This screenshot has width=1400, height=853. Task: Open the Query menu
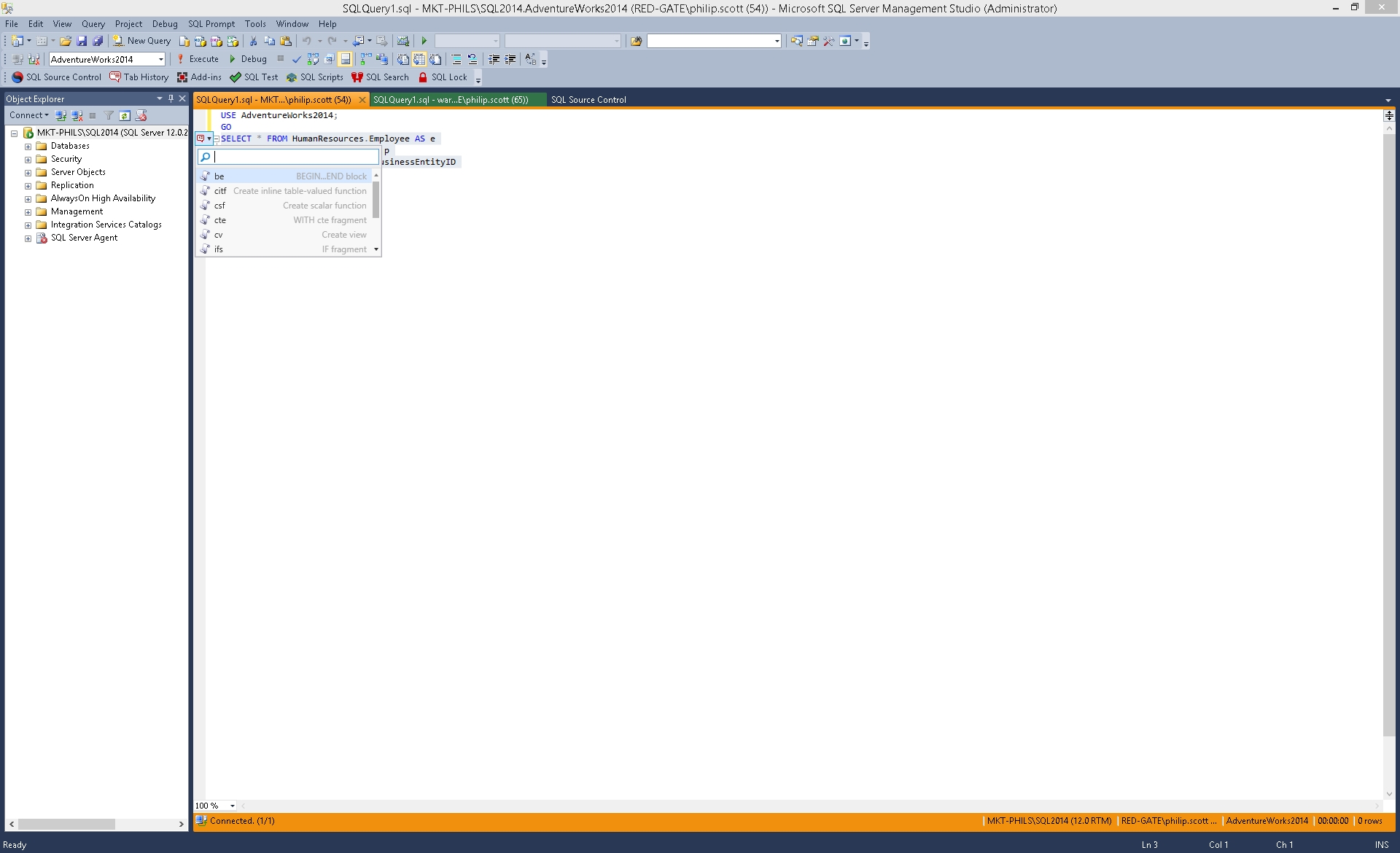[93, 24]
